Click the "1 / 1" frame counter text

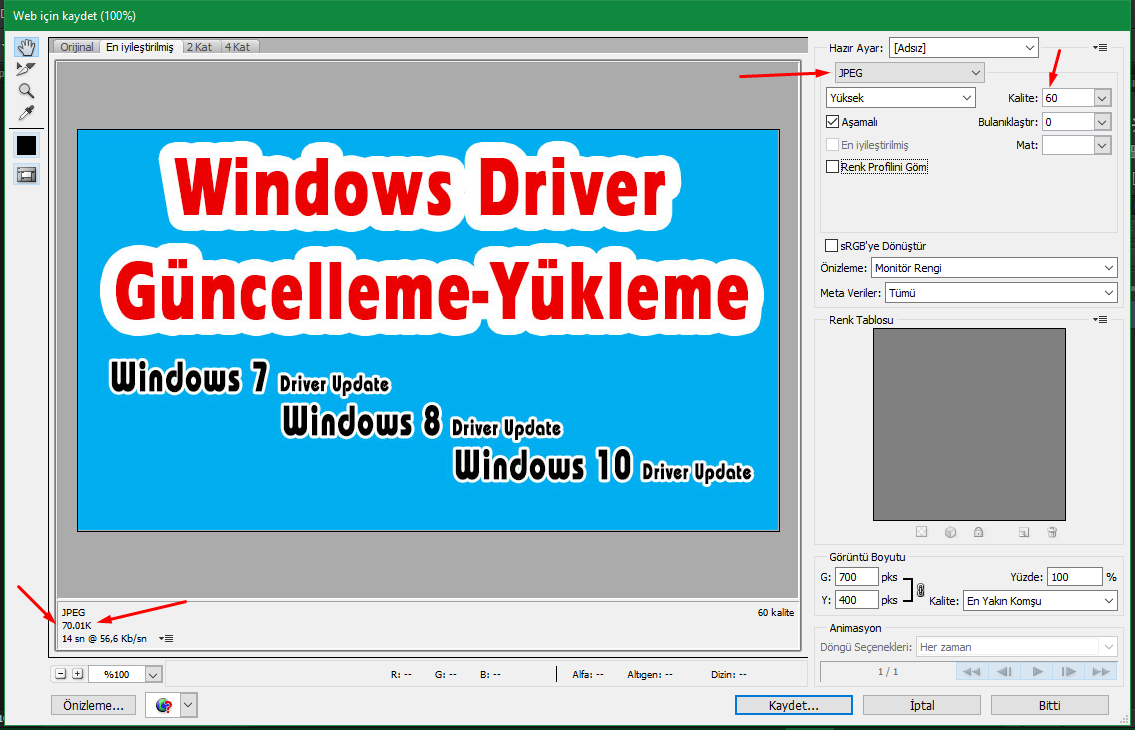click(x=887, y=671)
